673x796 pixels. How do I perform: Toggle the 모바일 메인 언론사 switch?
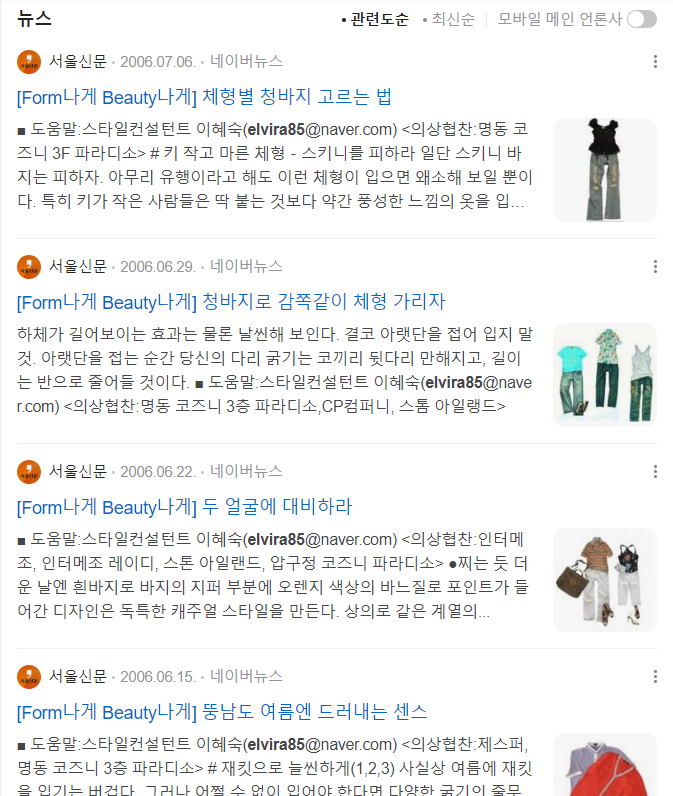642,19
